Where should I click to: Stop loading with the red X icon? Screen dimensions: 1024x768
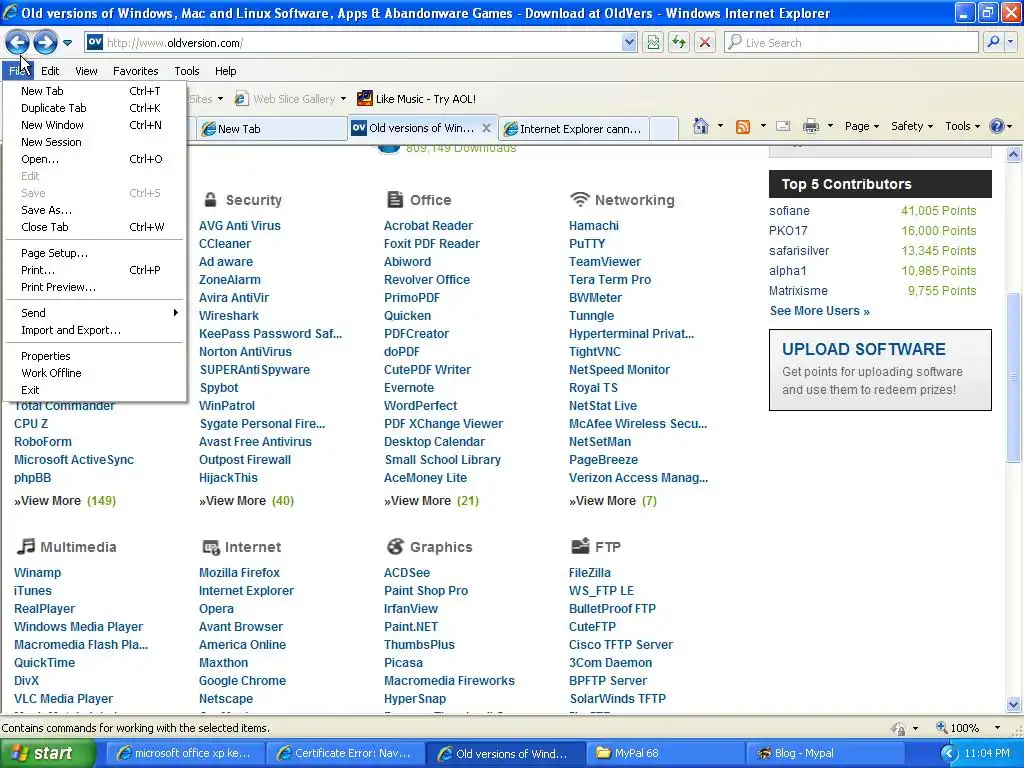pyautogui.click(x=705, y=43)
